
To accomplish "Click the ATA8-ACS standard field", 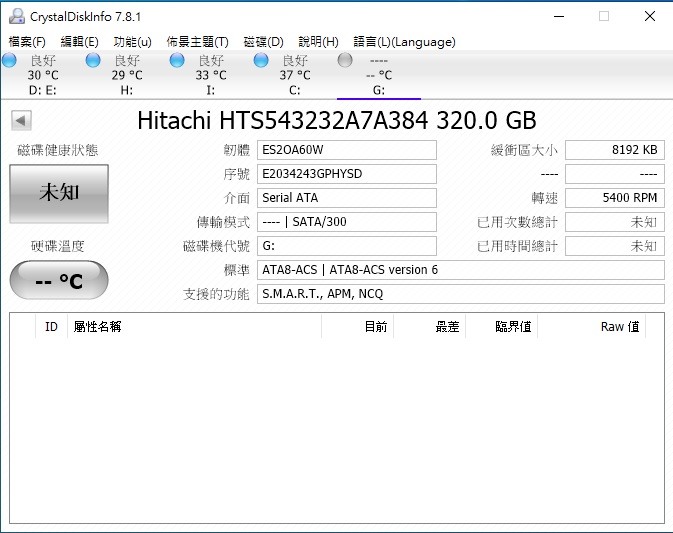I will (x=461, y=270).
